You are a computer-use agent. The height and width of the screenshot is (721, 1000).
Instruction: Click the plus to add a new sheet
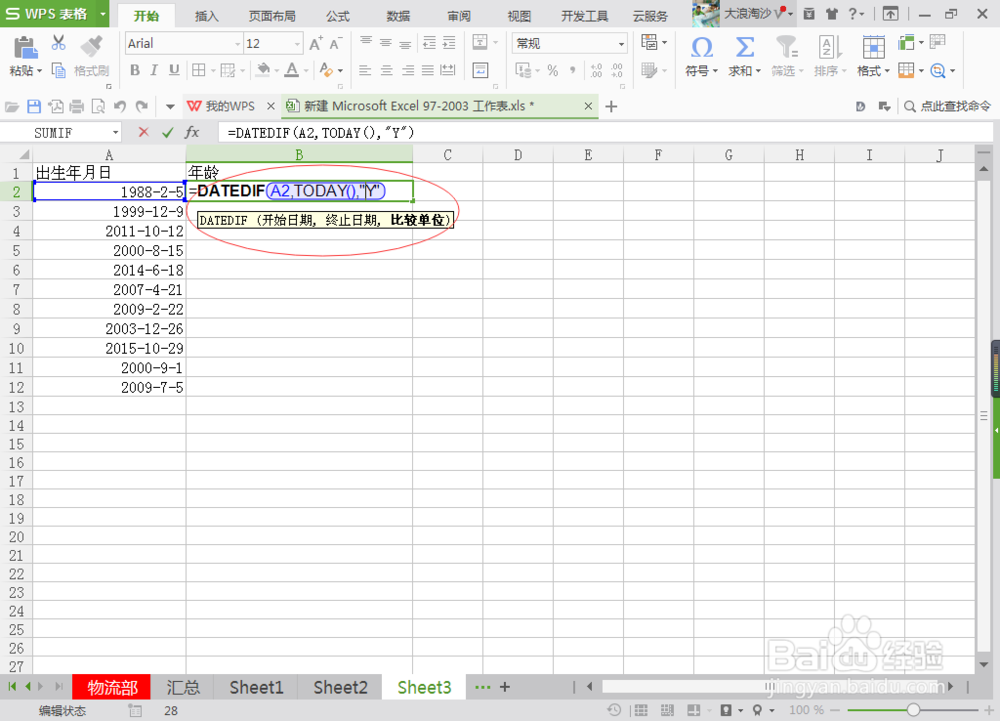tap(504, 687)
